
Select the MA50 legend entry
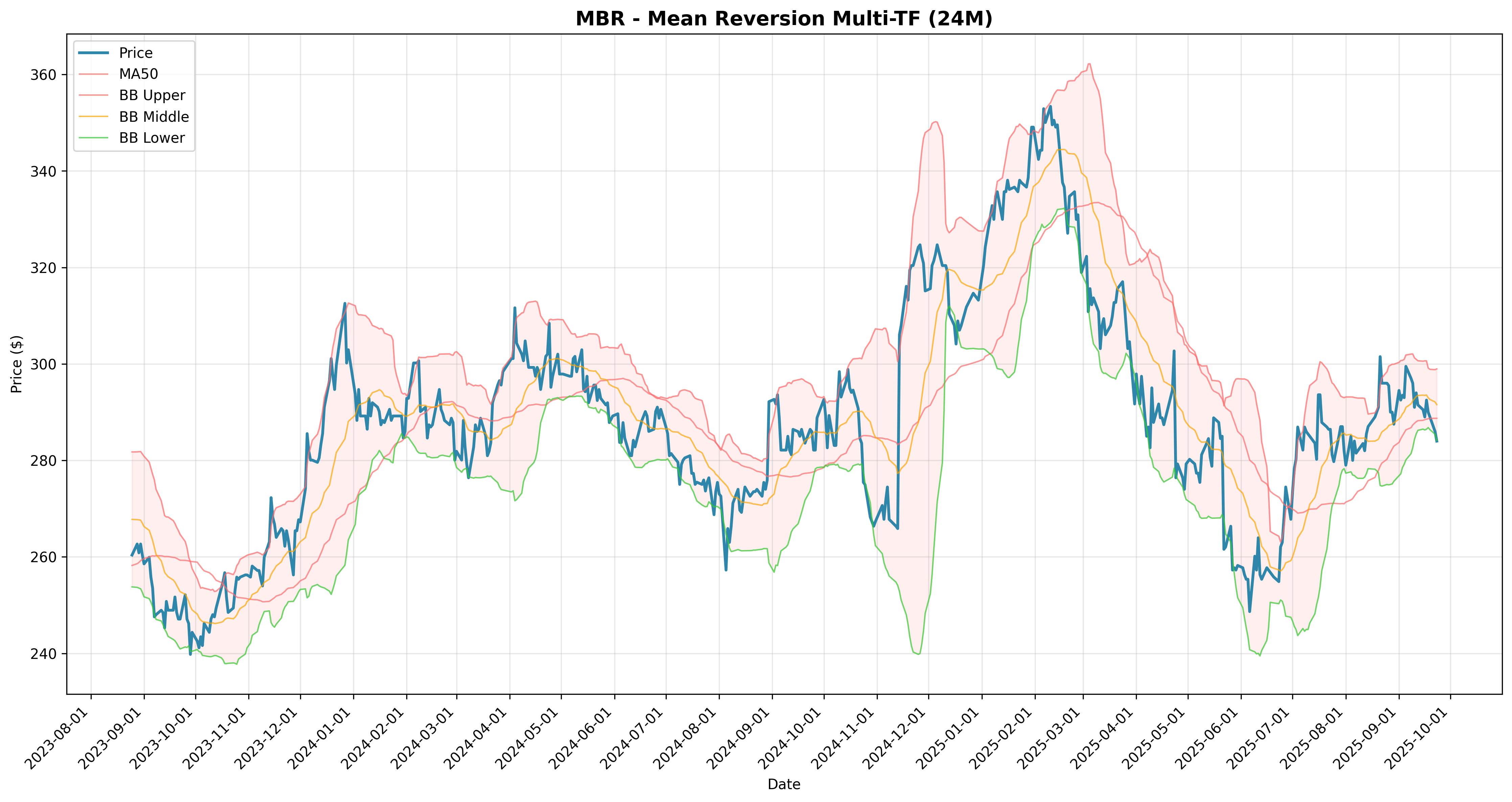(x=139, y=74)
